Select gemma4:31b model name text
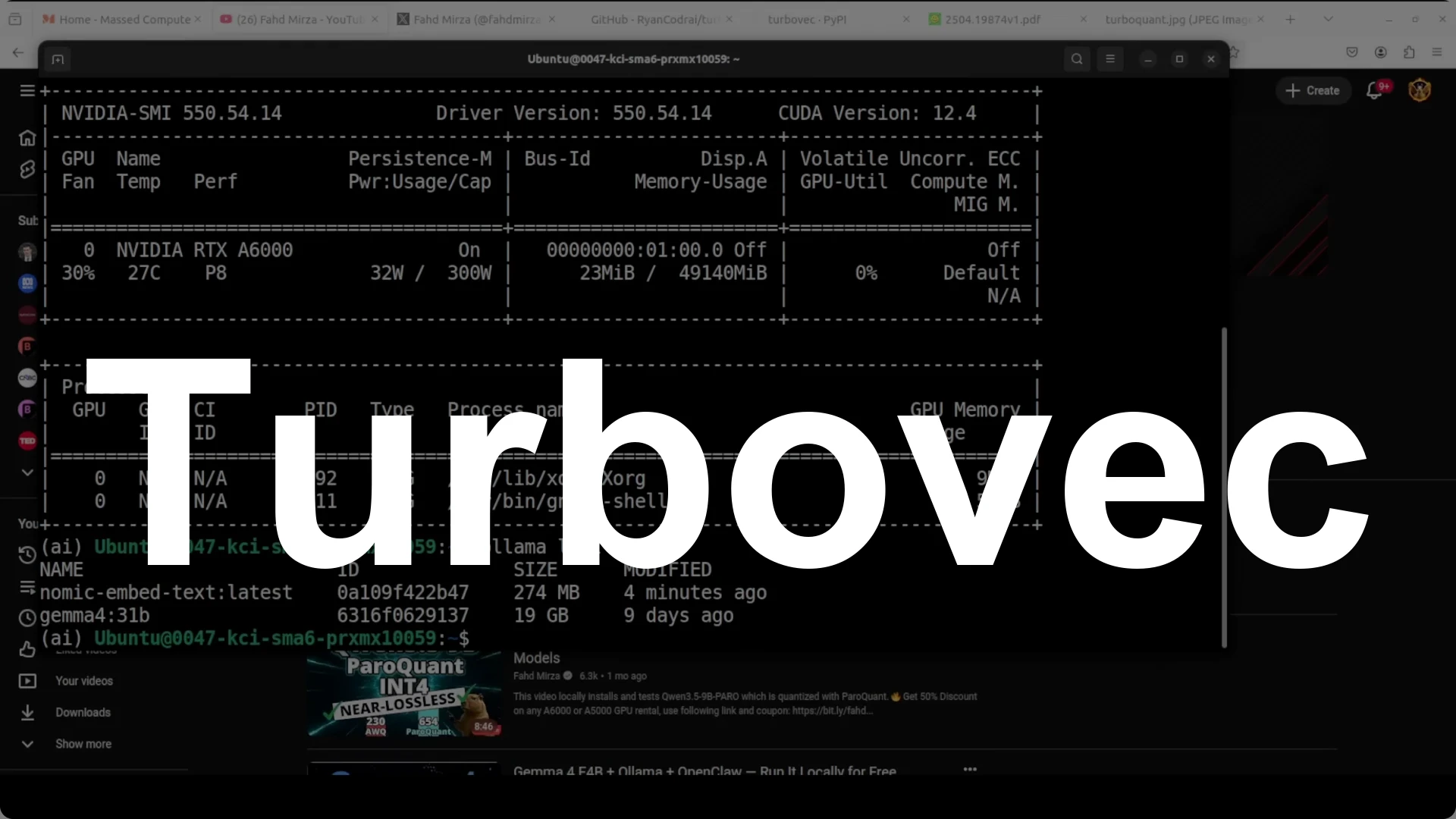The height and width of the screenshot is (819, 1456). coord(95,616)
